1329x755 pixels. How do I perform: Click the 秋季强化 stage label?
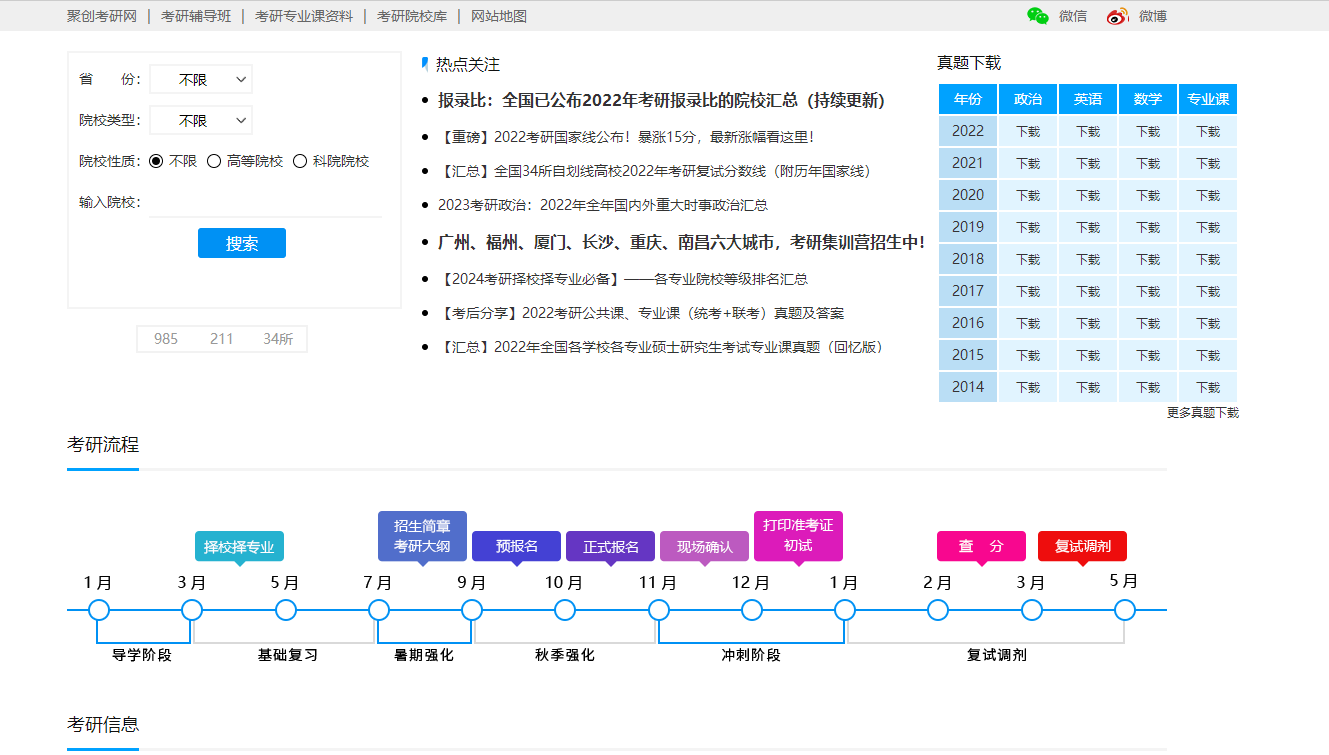tap(565, 655)
